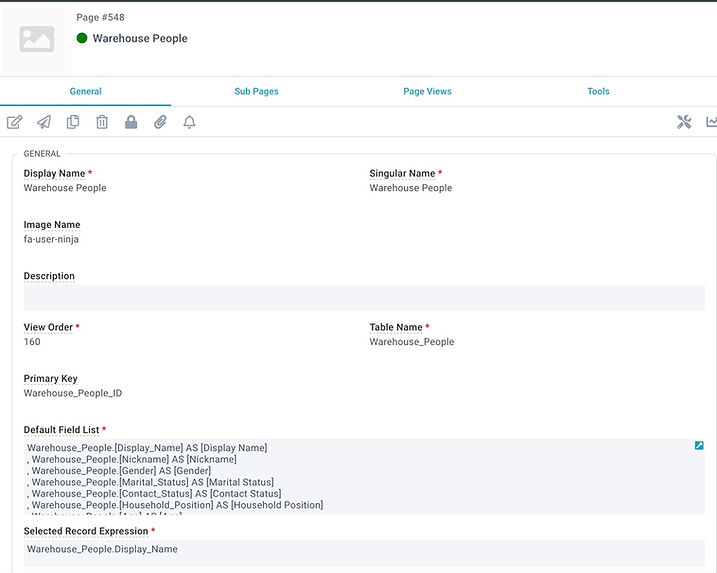
Task: Open the Page Views tab
Action: [428, 91]
